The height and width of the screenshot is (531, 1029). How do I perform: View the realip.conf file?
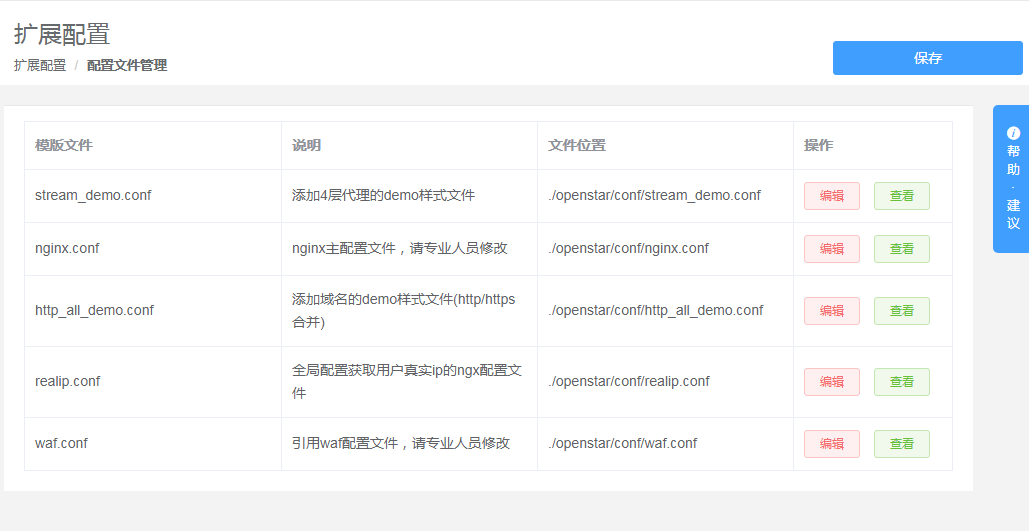pyautogui.click(x=902, y=381)
